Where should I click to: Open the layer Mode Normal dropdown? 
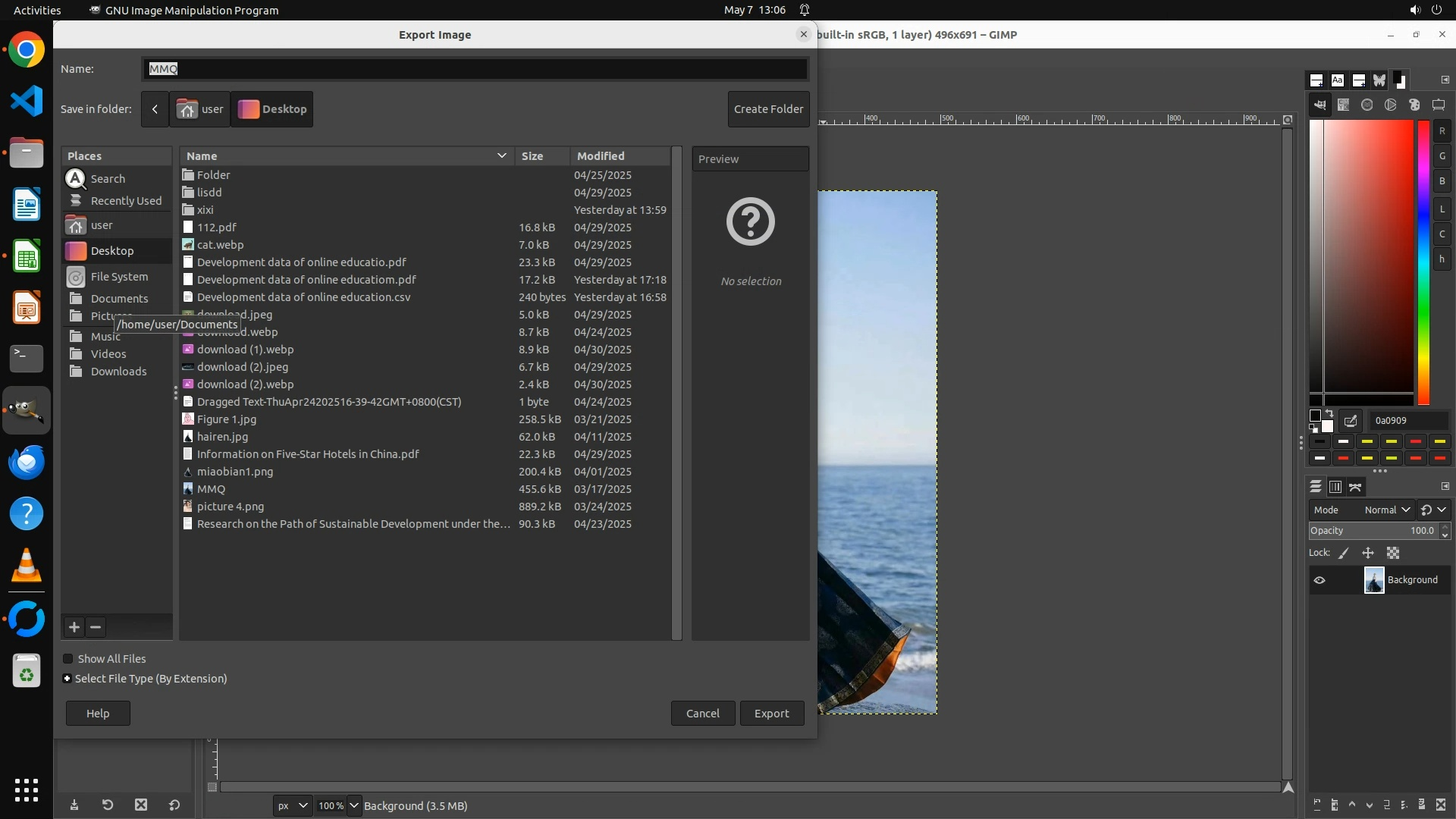[x=1386, y=510]
